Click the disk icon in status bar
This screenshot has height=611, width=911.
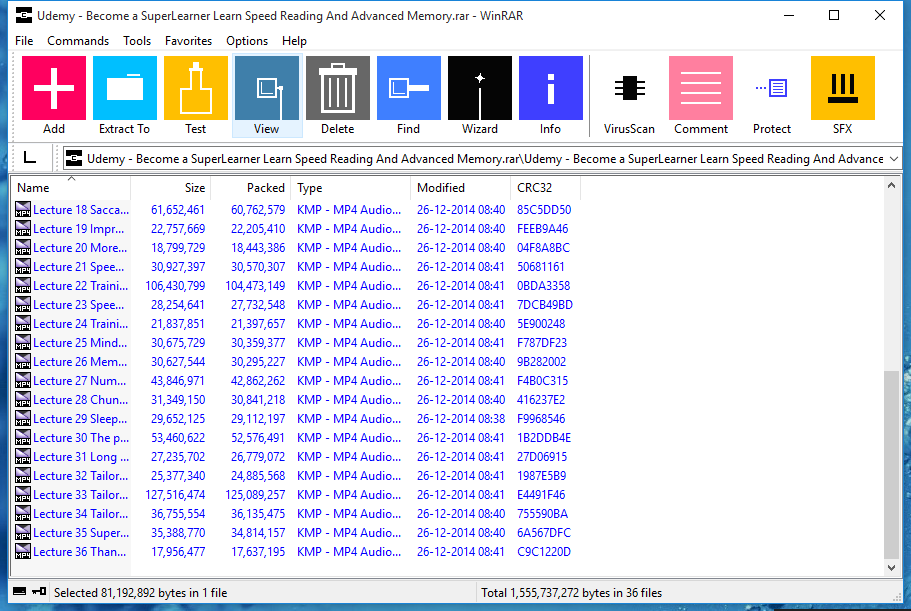(19, 592)
